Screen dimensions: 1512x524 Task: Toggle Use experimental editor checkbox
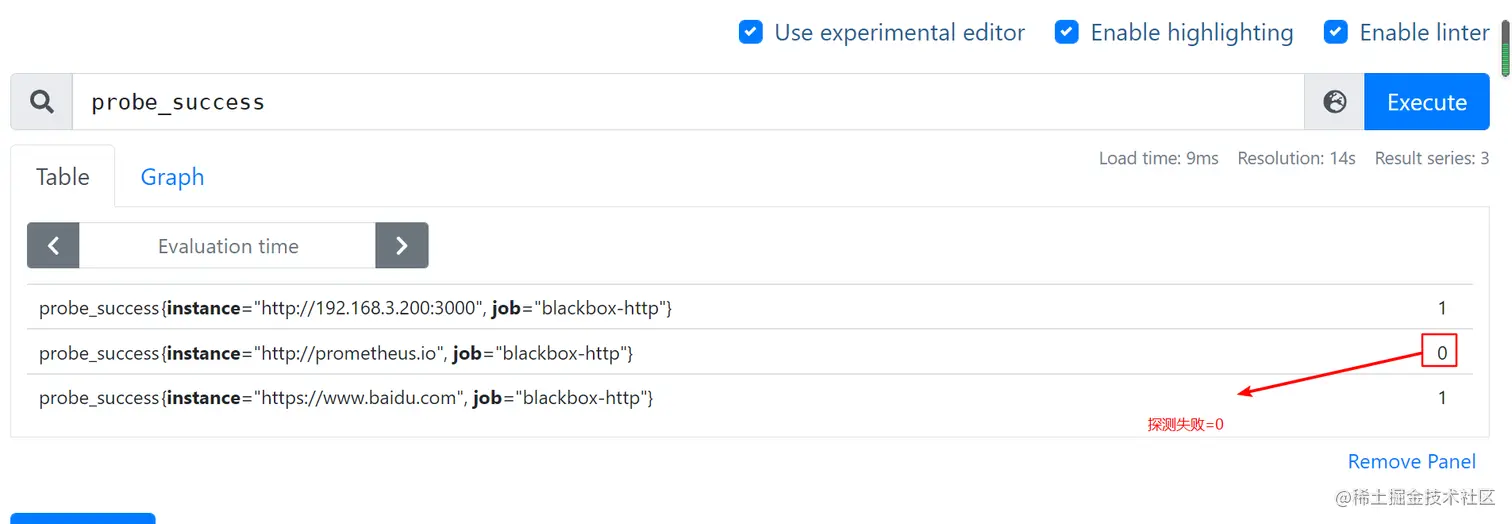[x=751, y=33]
